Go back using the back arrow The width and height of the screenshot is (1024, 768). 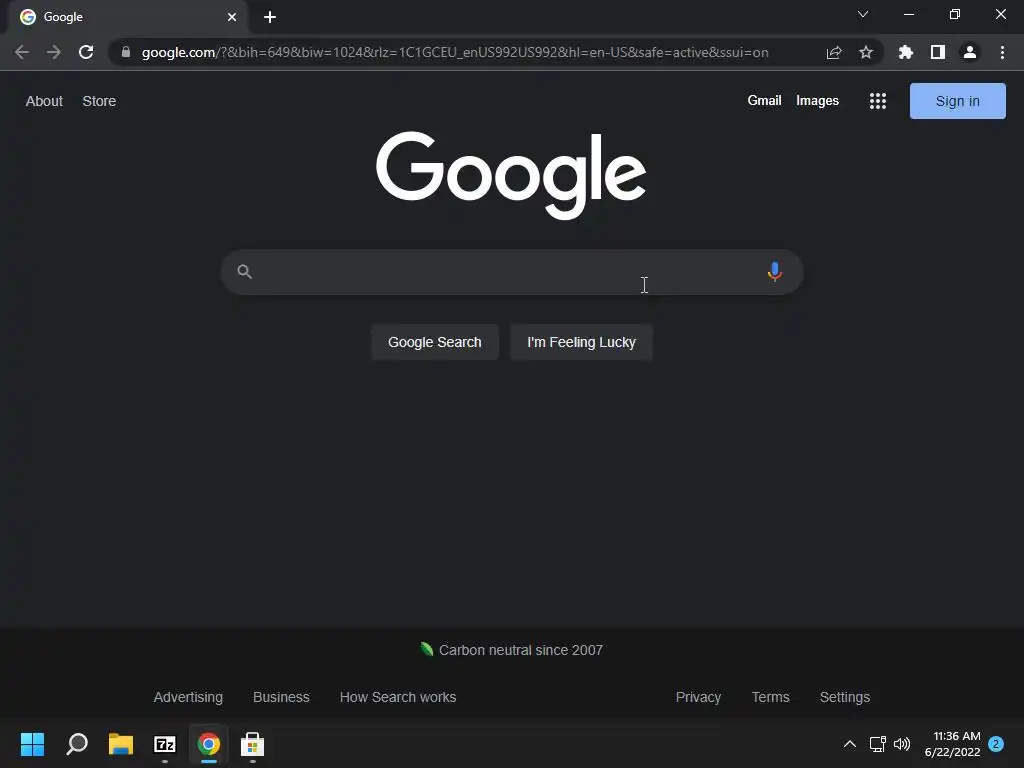point(22,52)
